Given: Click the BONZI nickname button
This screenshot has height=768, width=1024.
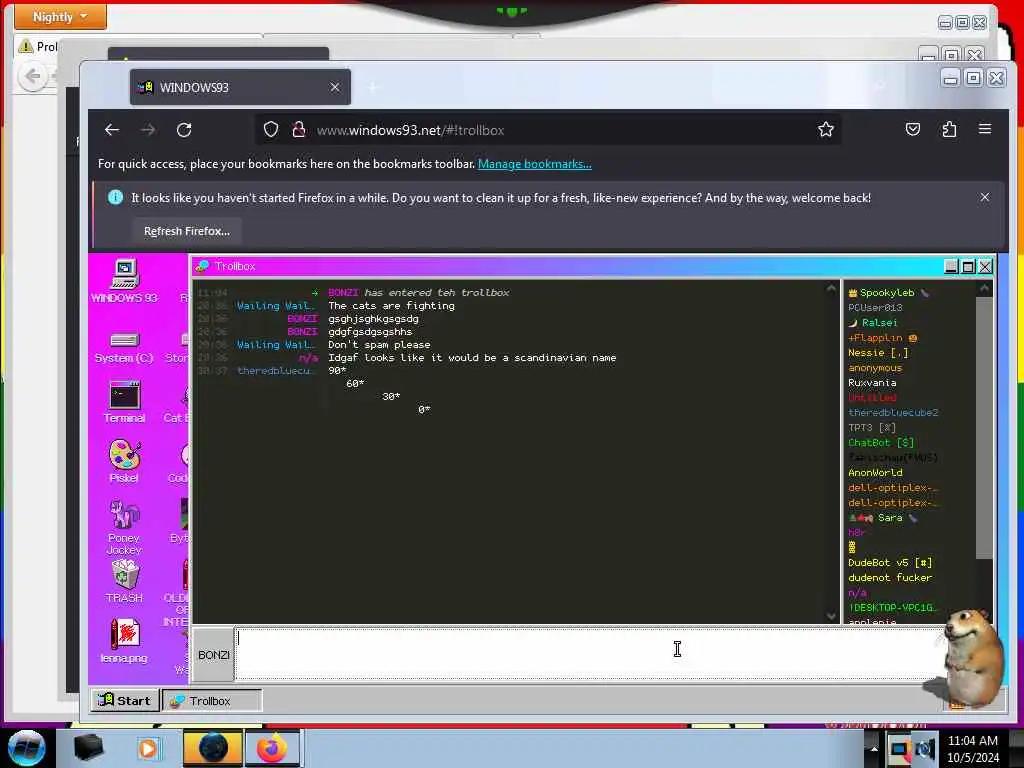Looking at the screenshot, I should pos(214,654).
